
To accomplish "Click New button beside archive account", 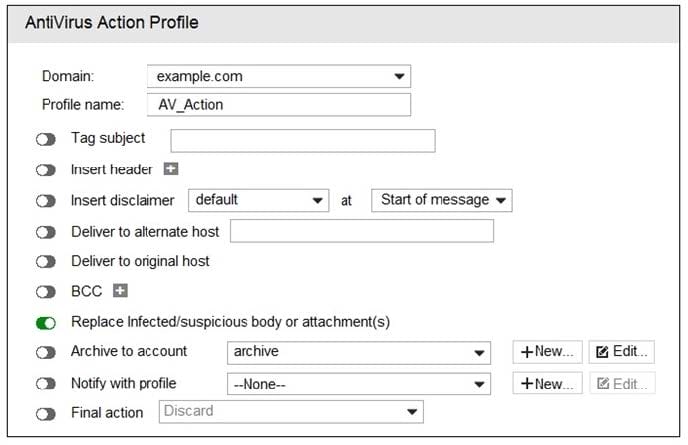I will [x=547, y=352].
